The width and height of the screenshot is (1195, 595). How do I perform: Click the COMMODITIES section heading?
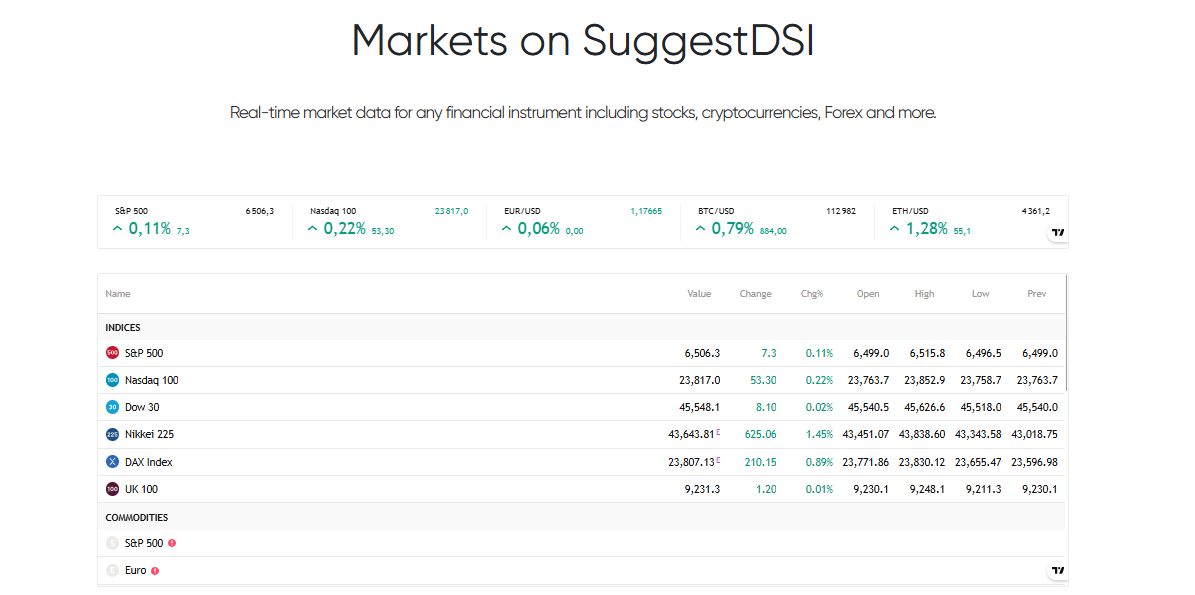point(136,517)
